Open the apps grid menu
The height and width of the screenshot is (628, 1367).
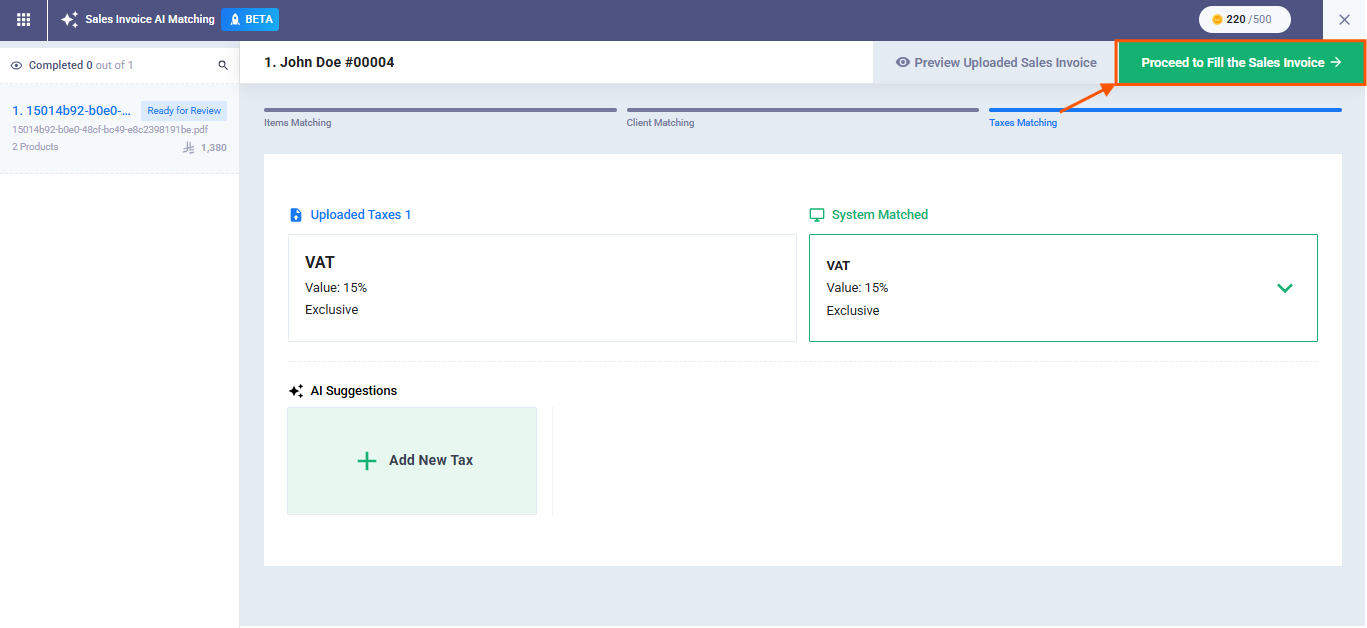(x=23, y=19)
